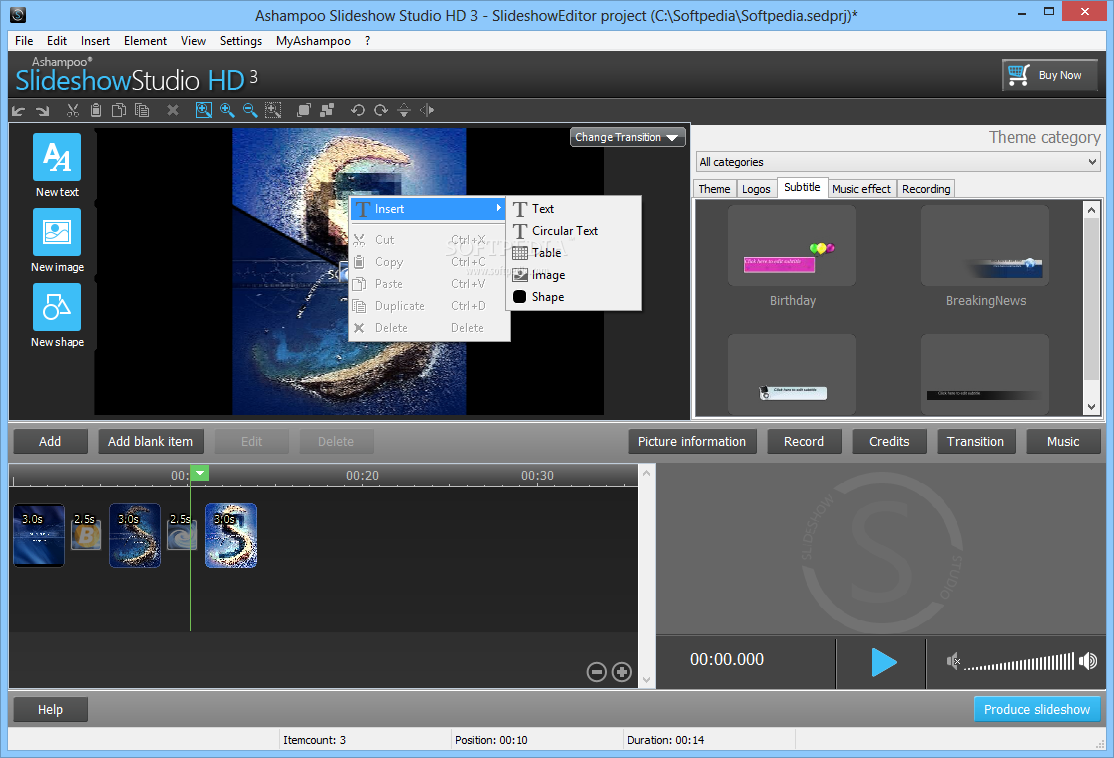Click the zoom selection dashed magnifier icon
Image resolution: width=1114 pixels, height=758 pixels.
[273, 110]
